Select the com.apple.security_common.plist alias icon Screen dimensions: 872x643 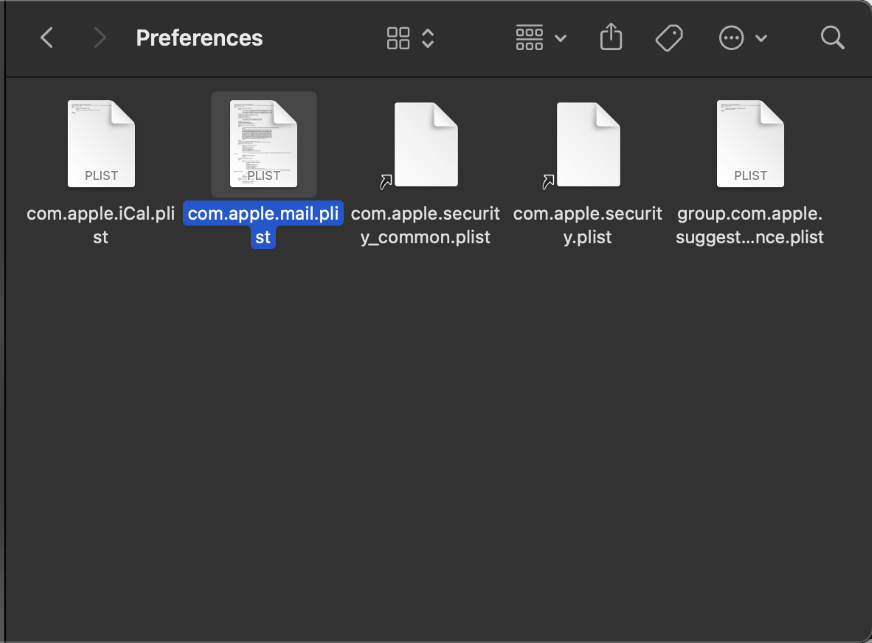(x=425, y=144)
